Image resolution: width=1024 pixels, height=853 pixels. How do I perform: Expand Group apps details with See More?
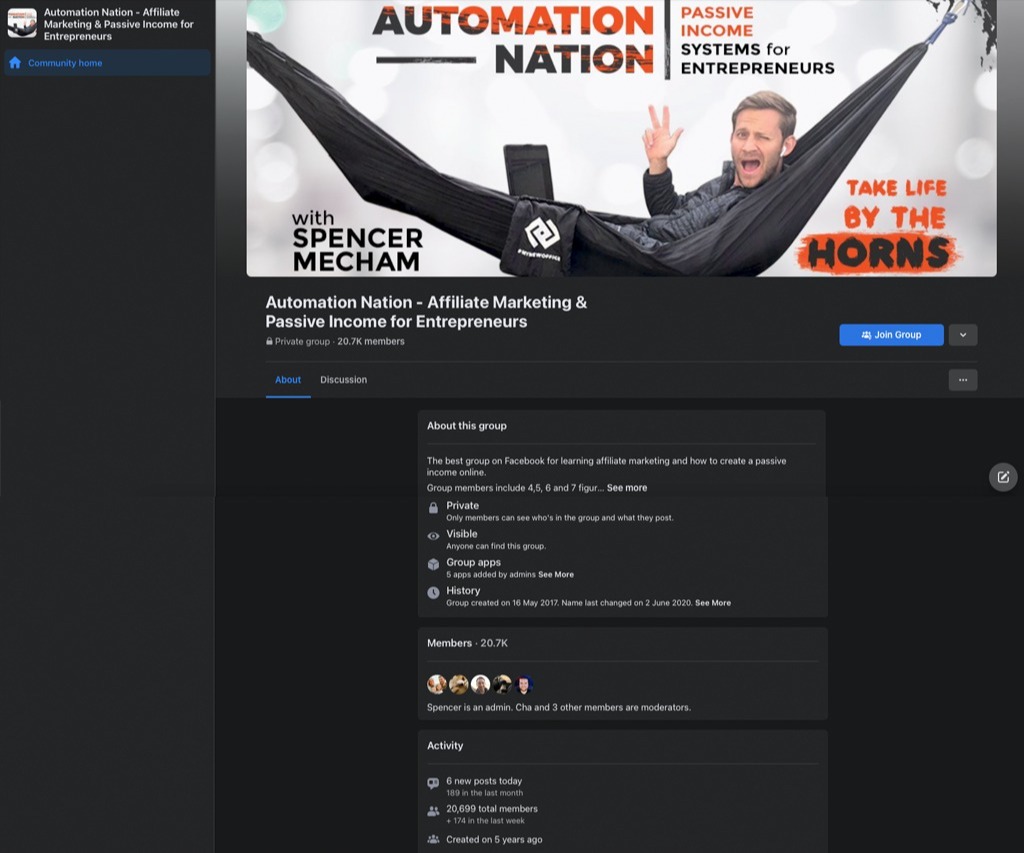click(x=556, y=575)
